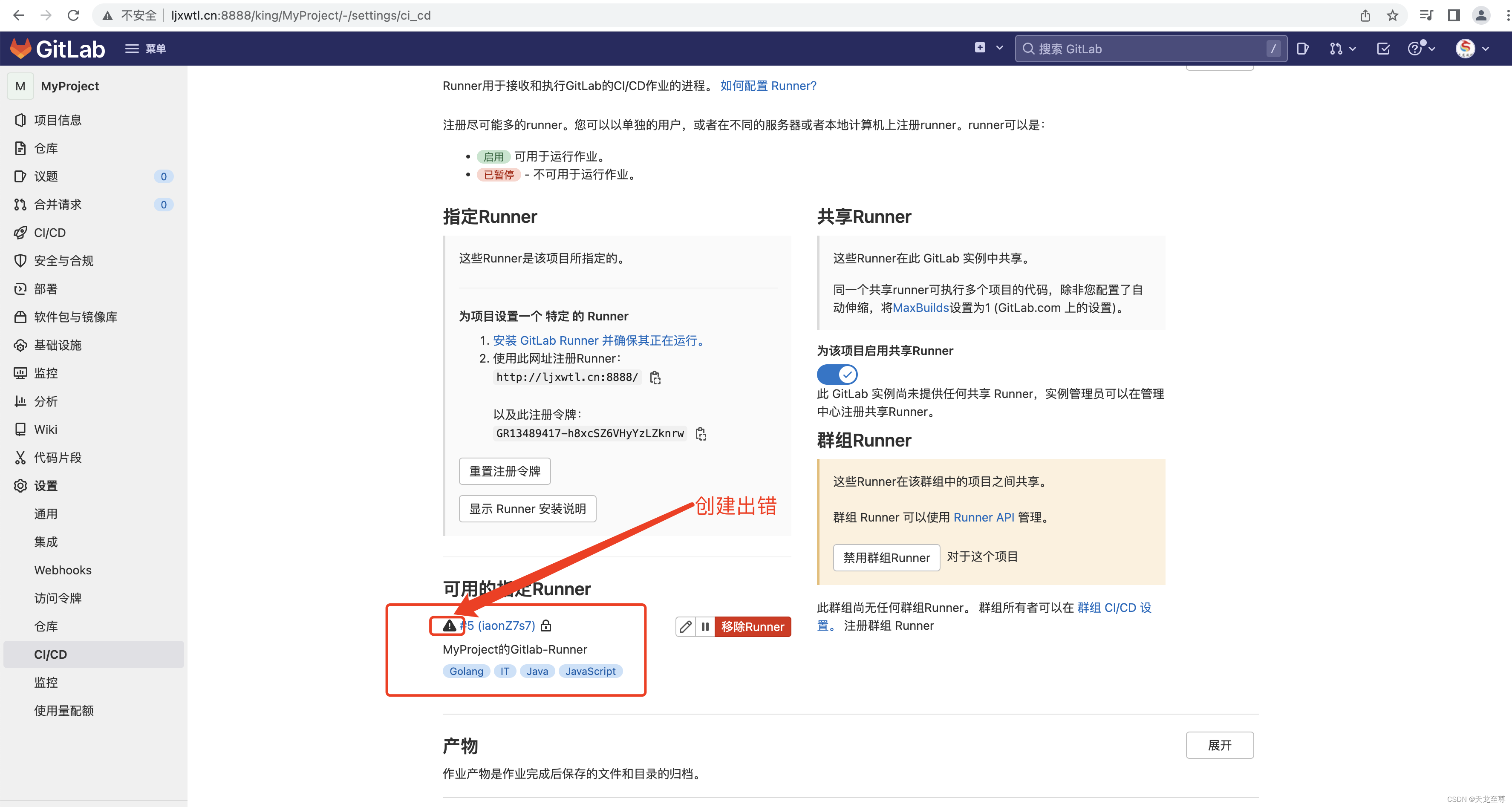Copy the runner registration URL
This screenshot has height=807, width=1512.
pyautogui.click(x=655, y=378)
